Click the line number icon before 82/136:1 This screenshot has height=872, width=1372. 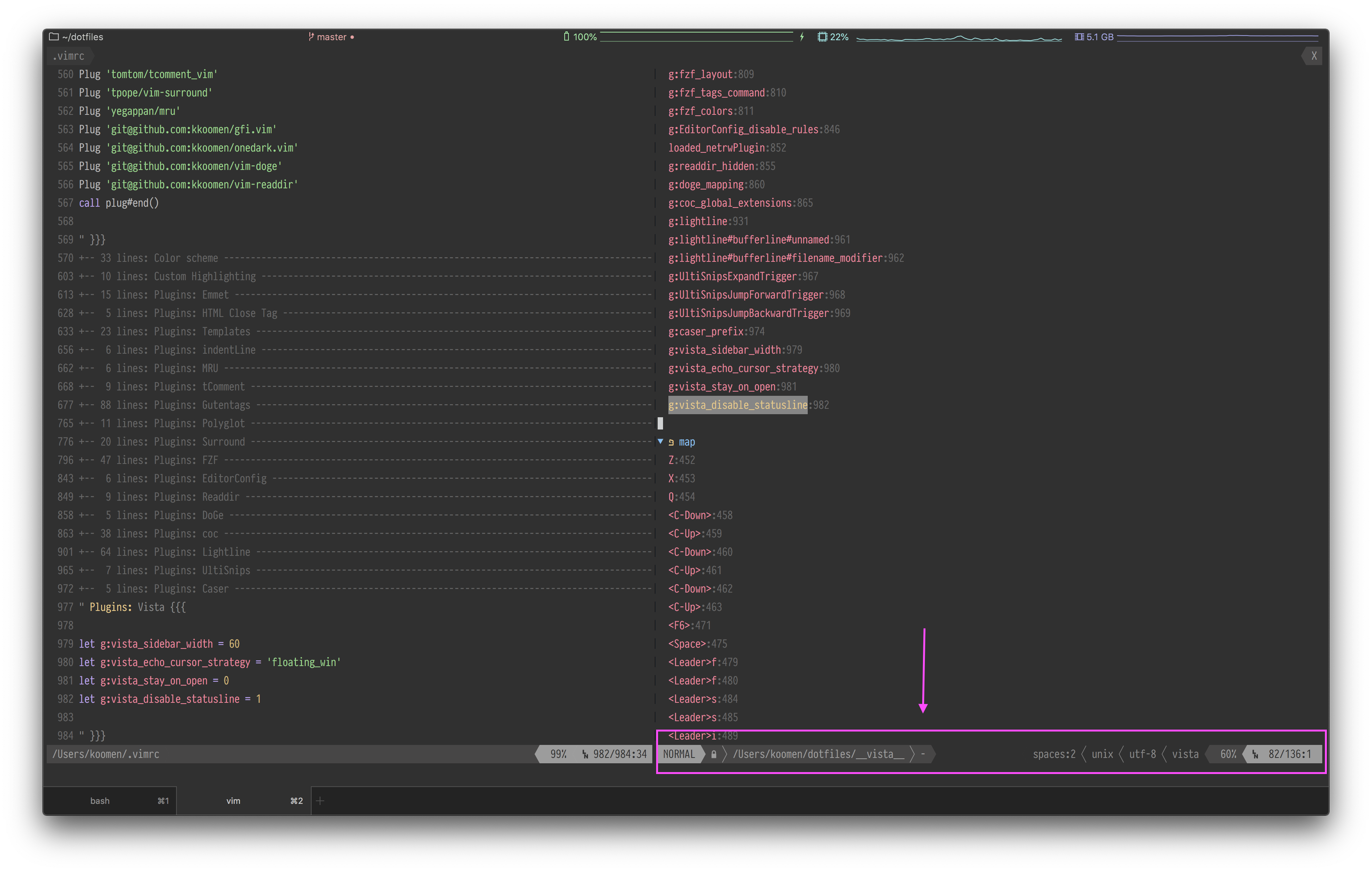[1255, 754]
